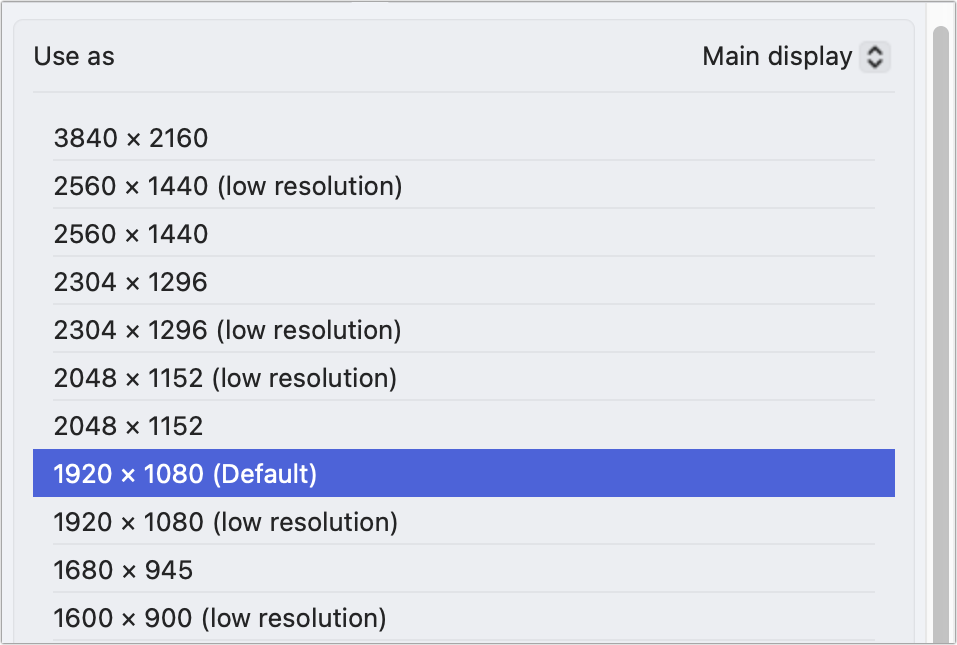Select 1920 × 1080 (low resolution)
The image size is (957, 645).
pos(226,522)
